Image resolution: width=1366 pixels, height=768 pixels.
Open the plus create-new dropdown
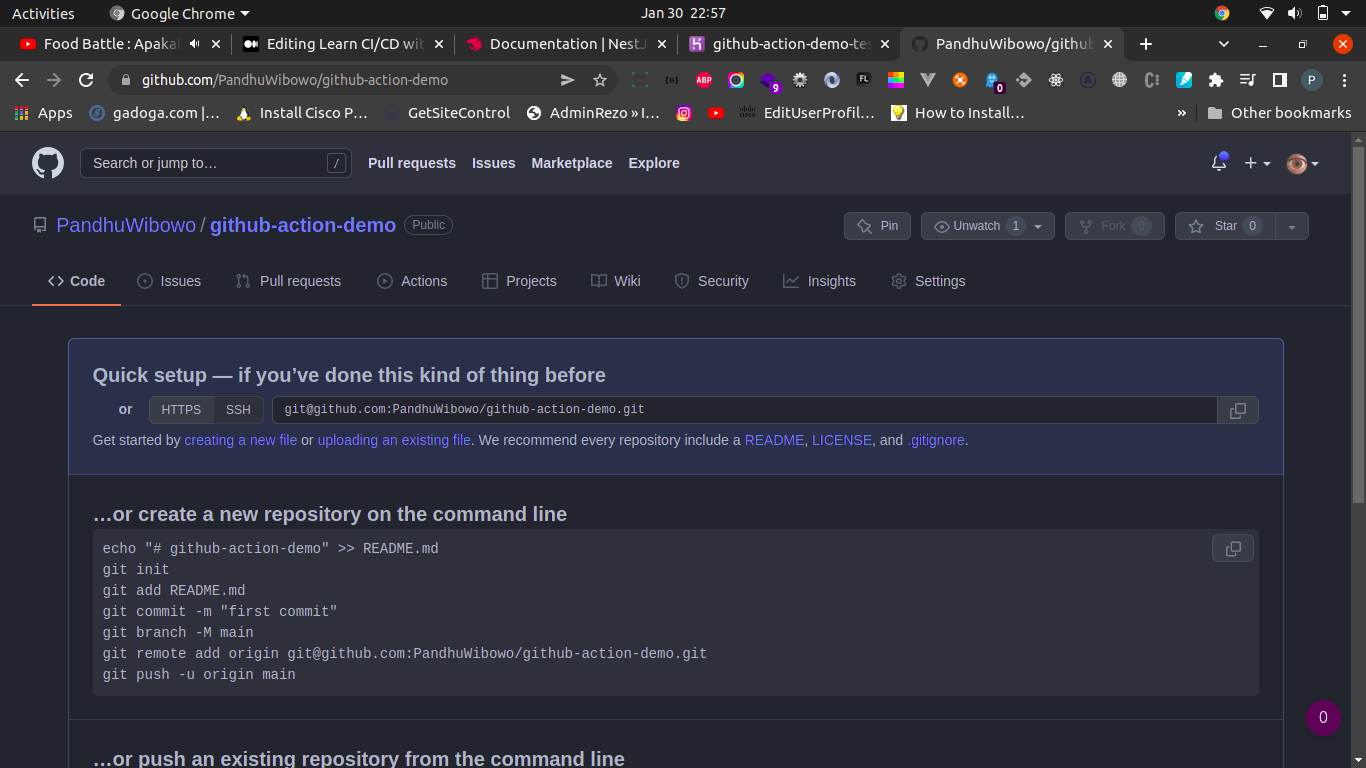pyautogui.click(x=1257, y=163)
